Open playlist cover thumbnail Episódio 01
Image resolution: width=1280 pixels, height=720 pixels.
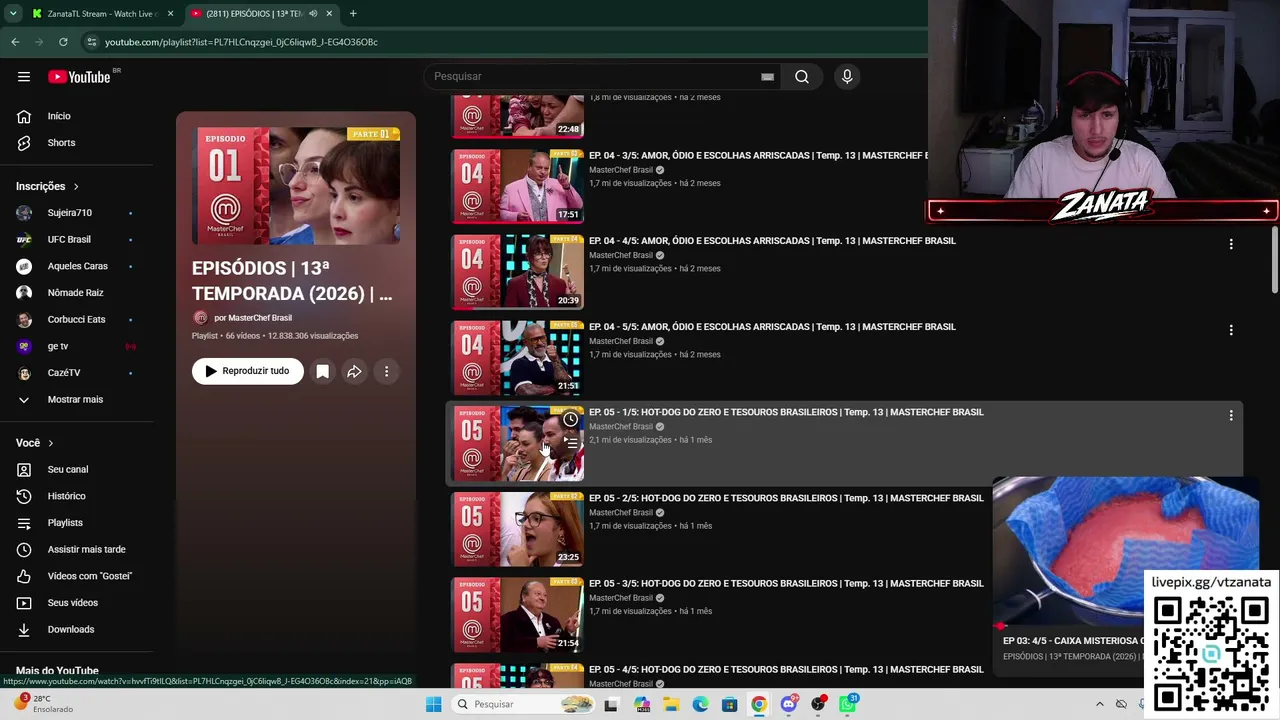[296, 186]
